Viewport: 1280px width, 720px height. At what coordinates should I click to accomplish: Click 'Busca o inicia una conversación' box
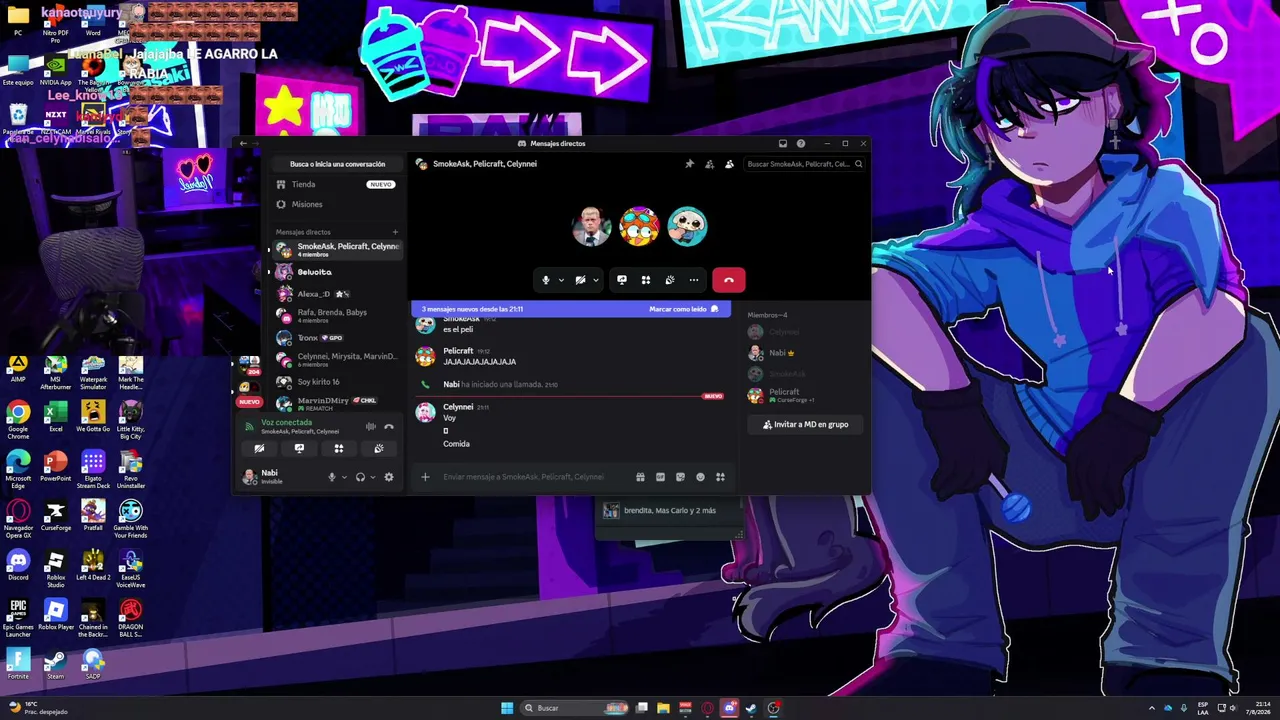click(338, 164)
